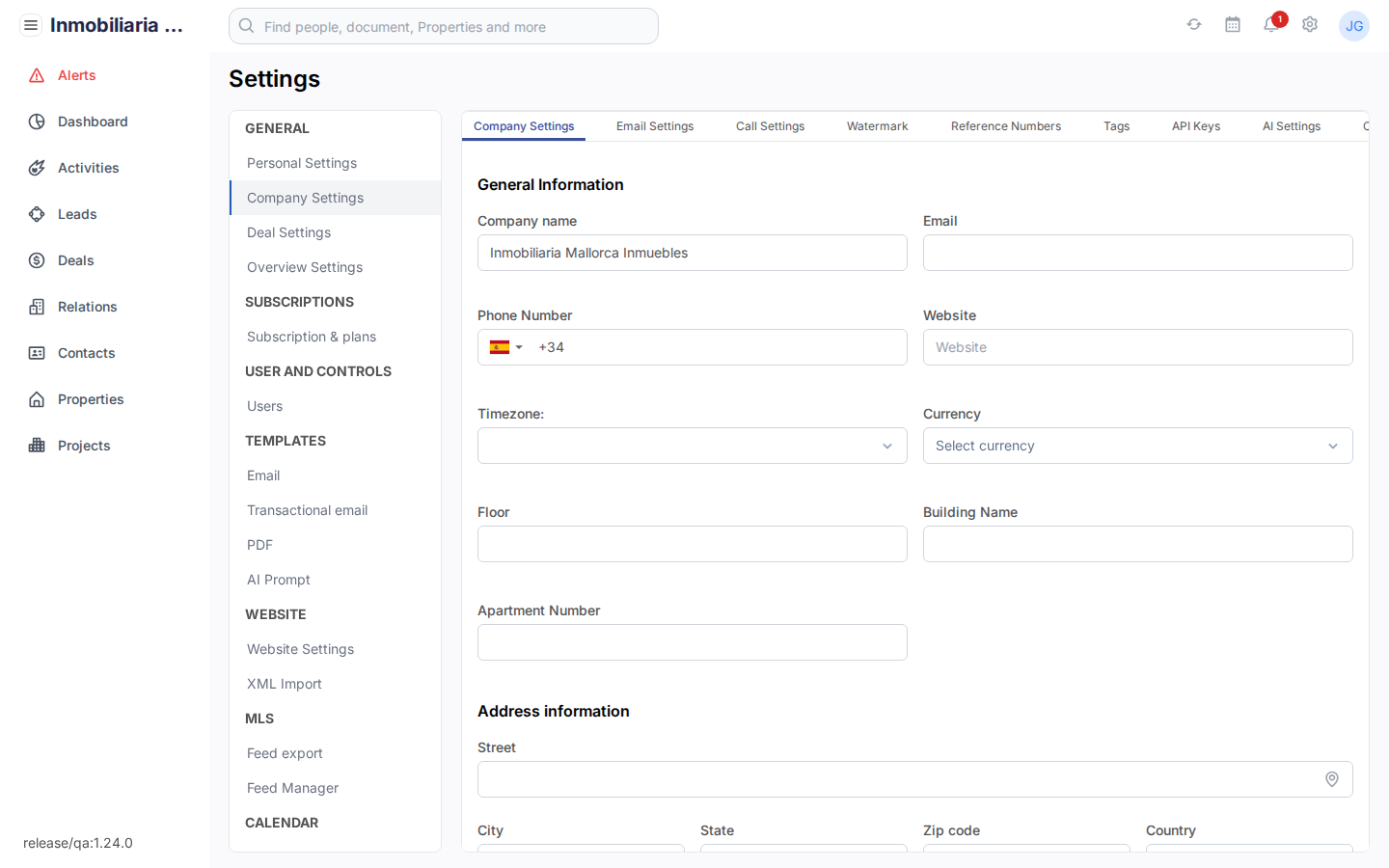The height and width of the screenshot is (868, 1389).
Task: Click the map pin icon in Street field
Action: pos(1332,779)
